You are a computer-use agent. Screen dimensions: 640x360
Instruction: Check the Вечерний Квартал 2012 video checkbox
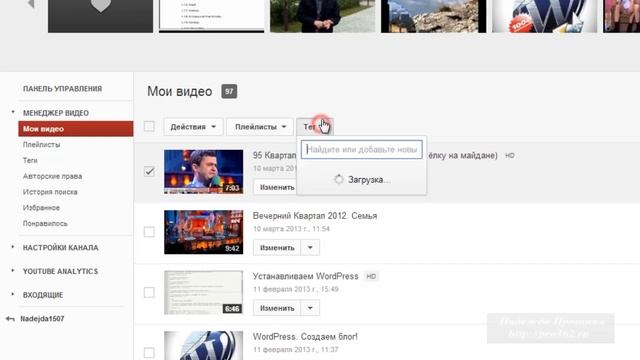[x=149, y=232]
